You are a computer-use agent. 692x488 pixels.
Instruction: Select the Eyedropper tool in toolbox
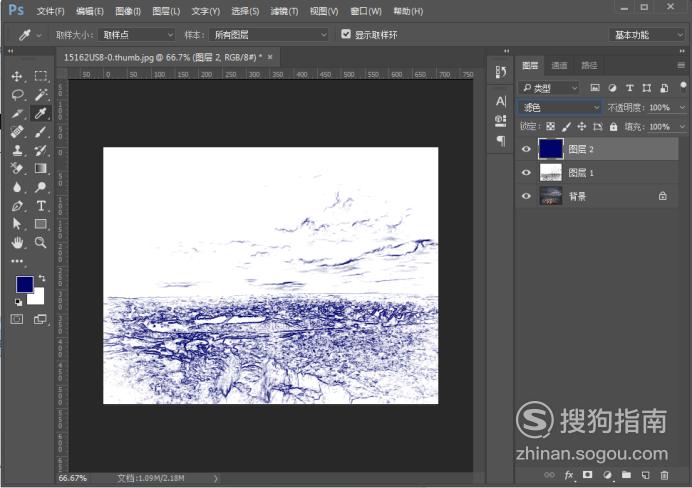pyautogui.click(x=41, y=113)
